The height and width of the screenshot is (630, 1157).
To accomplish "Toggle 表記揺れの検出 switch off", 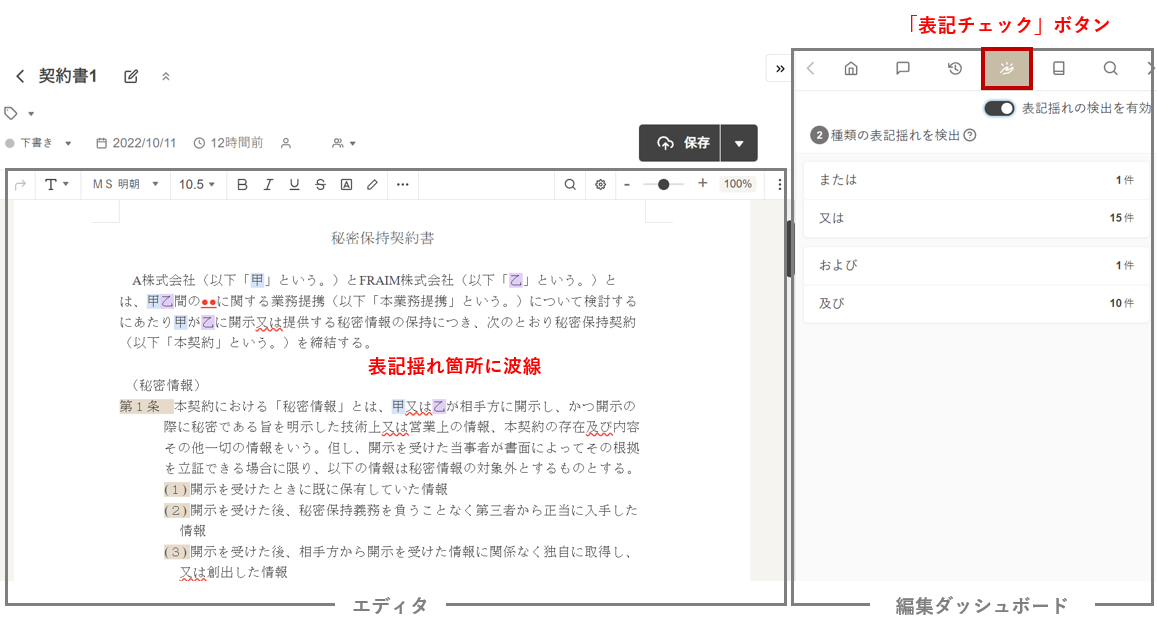I will 999,108.
